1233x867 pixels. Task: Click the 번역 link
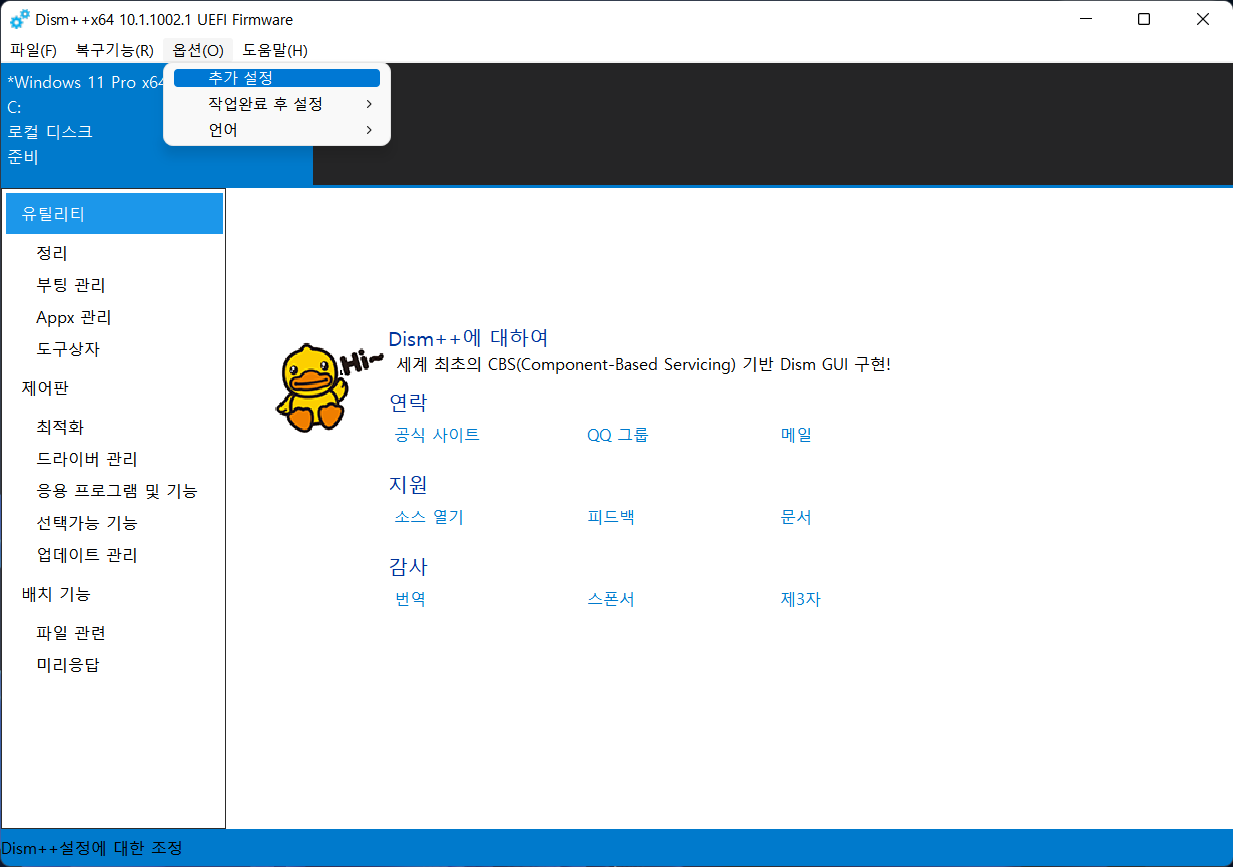[411, 599]
